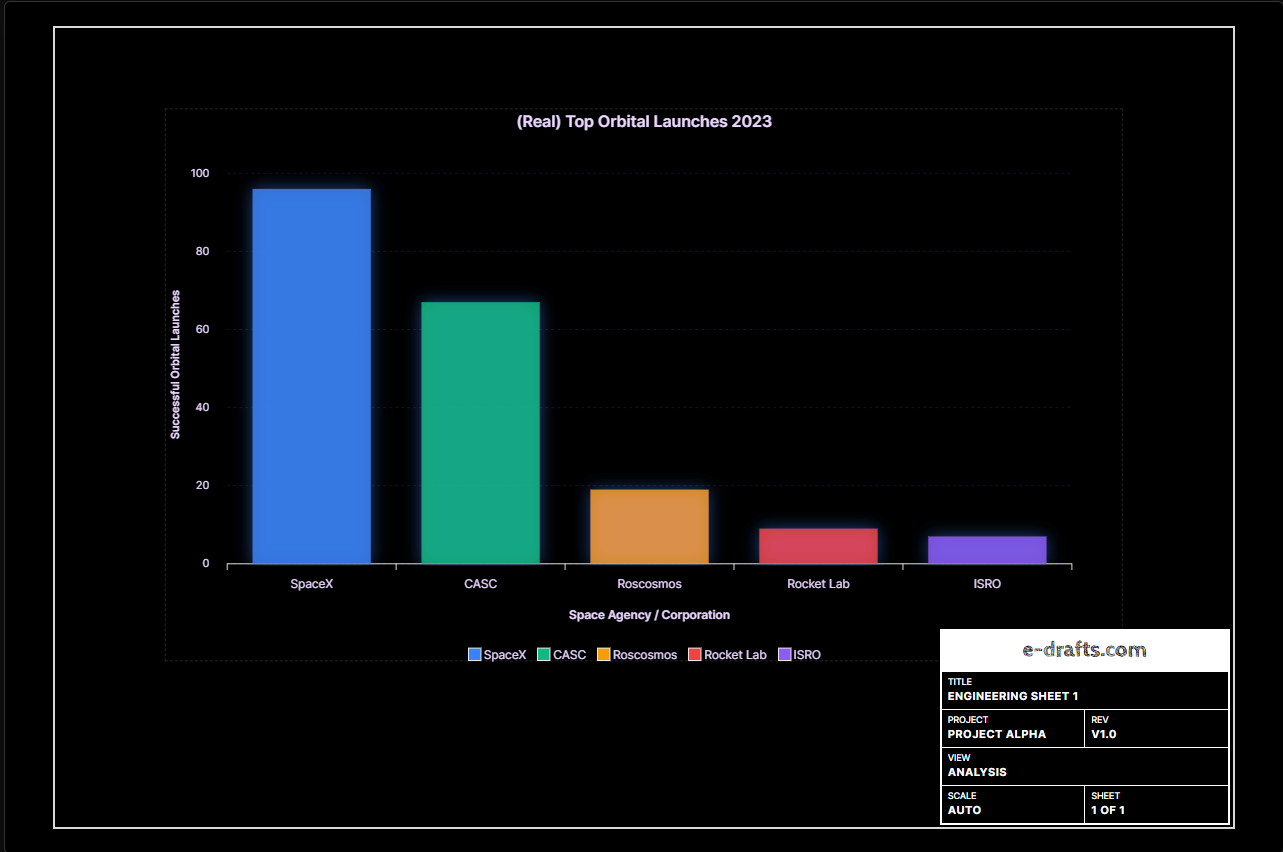
Task: Click the orange Roscosmos bar
Action: pos(649,526)
